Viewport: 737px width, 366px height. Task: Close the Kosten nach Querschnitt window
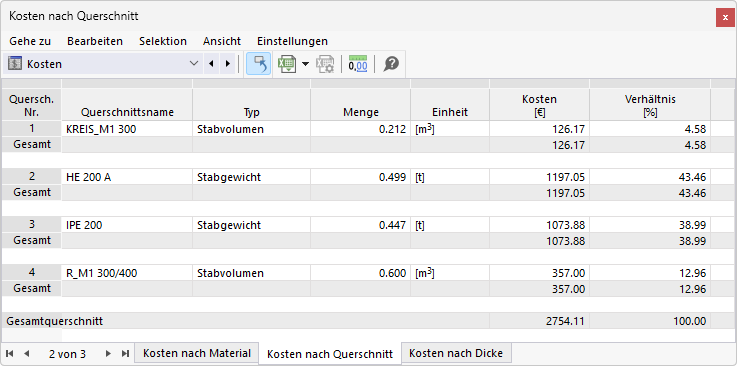pos(725,17)
